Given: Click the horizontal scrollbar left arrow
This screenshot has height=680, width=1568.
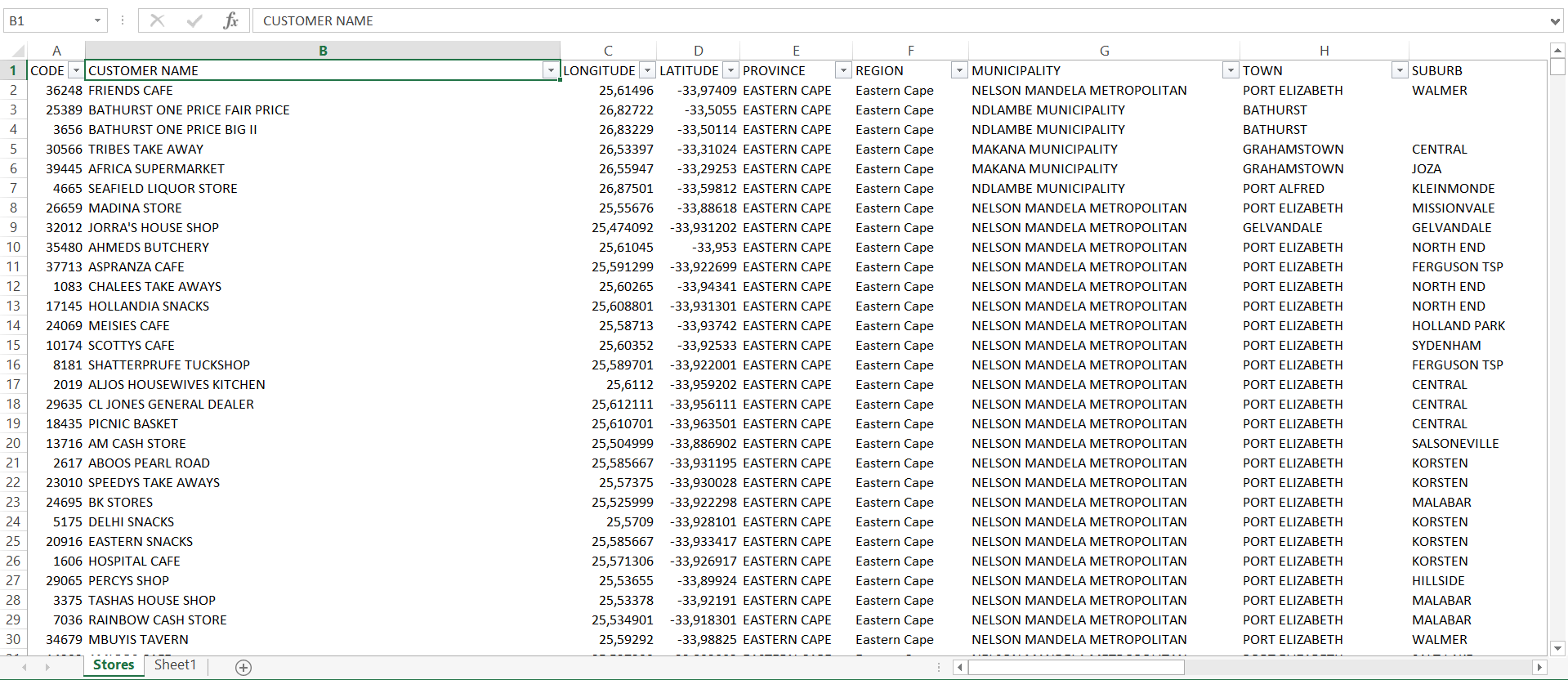Looking at the screenshot, I should [960, 668].
